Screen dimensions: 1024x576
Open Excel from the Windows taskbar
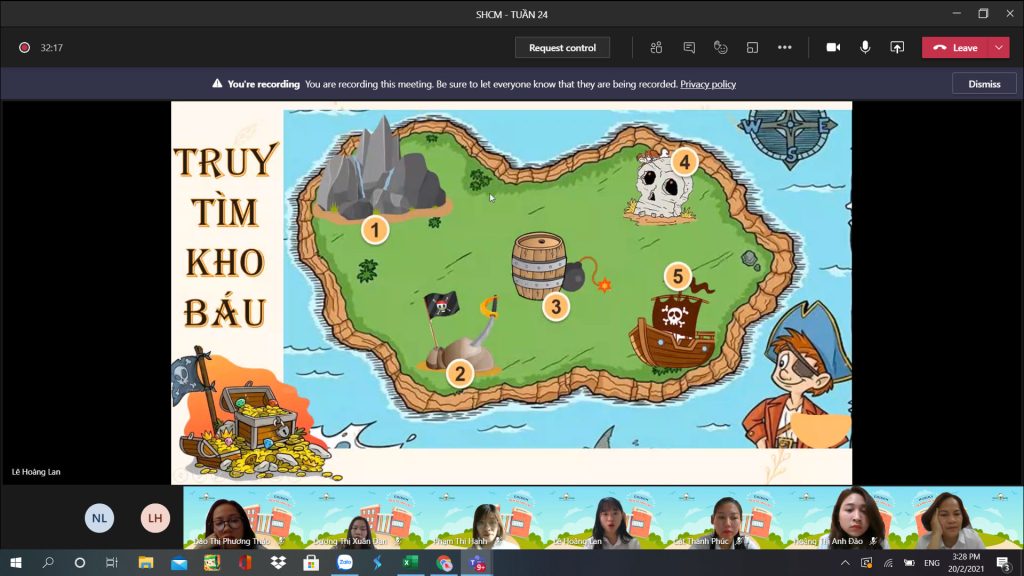(410, 563)
